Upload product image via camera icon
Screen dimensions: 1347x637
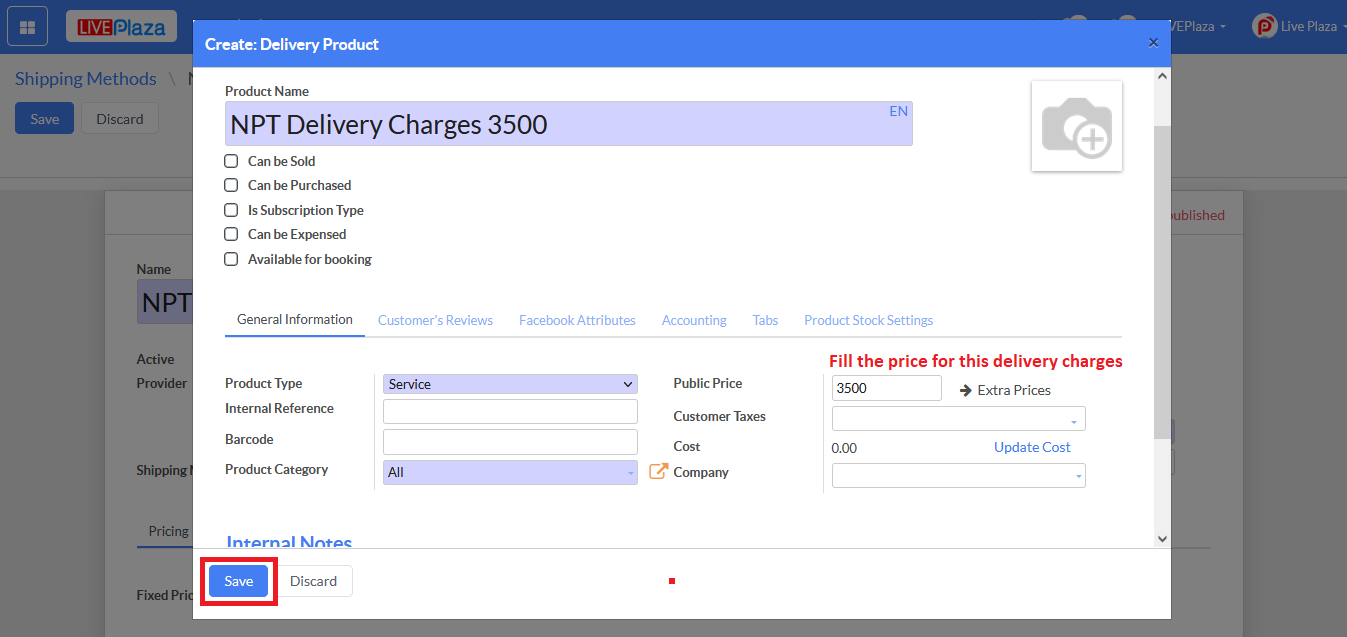[1077, 126]
